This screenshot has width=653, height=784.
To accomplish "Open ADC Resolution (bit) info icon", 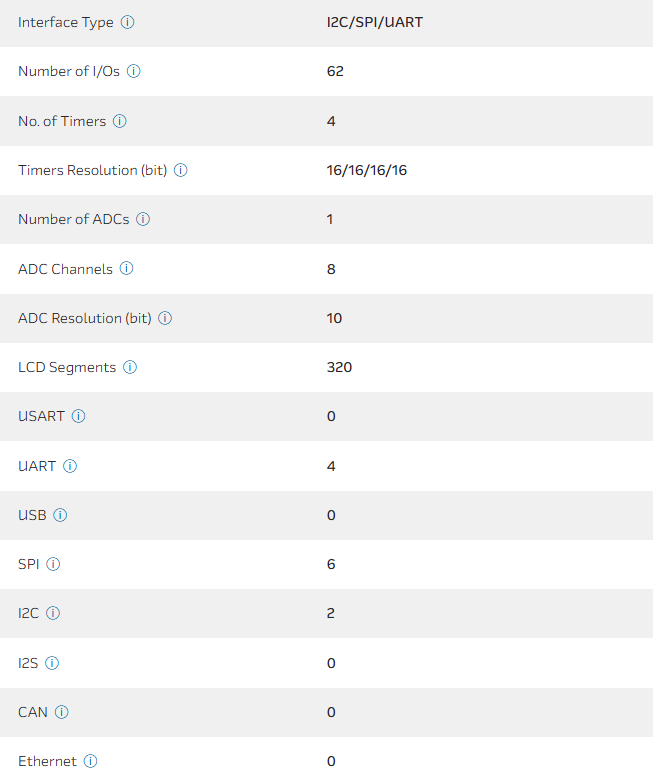I will tap(166, 318).
